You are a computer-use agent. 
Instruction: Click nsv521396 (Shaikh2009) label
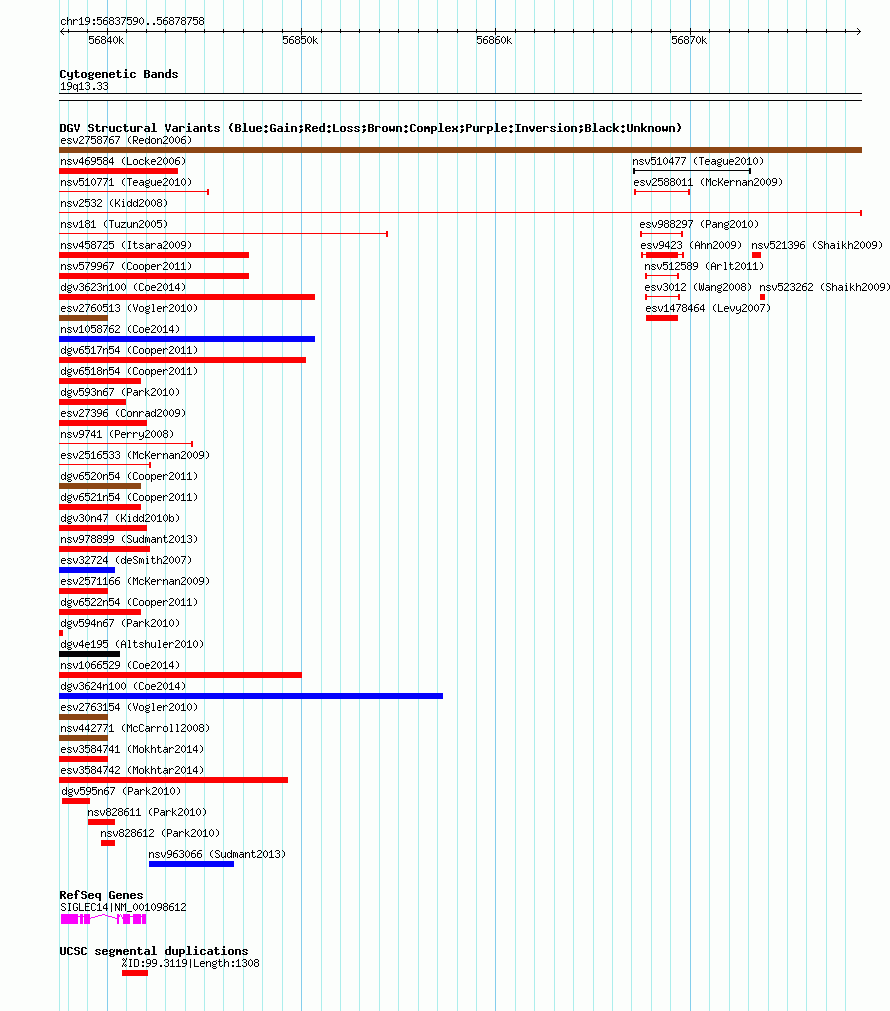[817, 245]
